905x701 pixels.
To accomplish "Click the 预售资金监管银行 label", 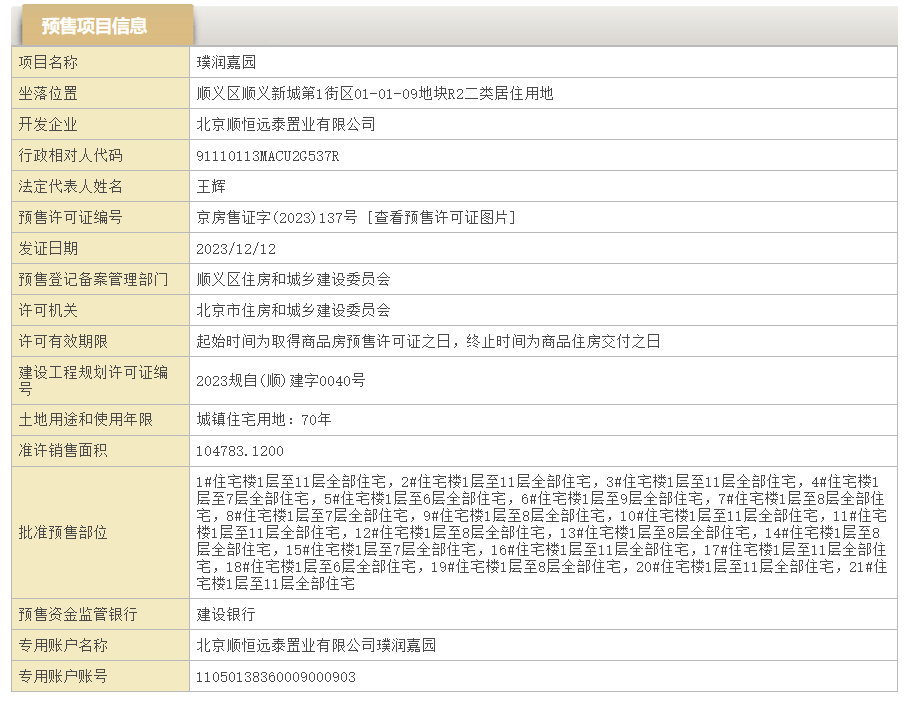I will pyautogui.click(x=78, y=614).
